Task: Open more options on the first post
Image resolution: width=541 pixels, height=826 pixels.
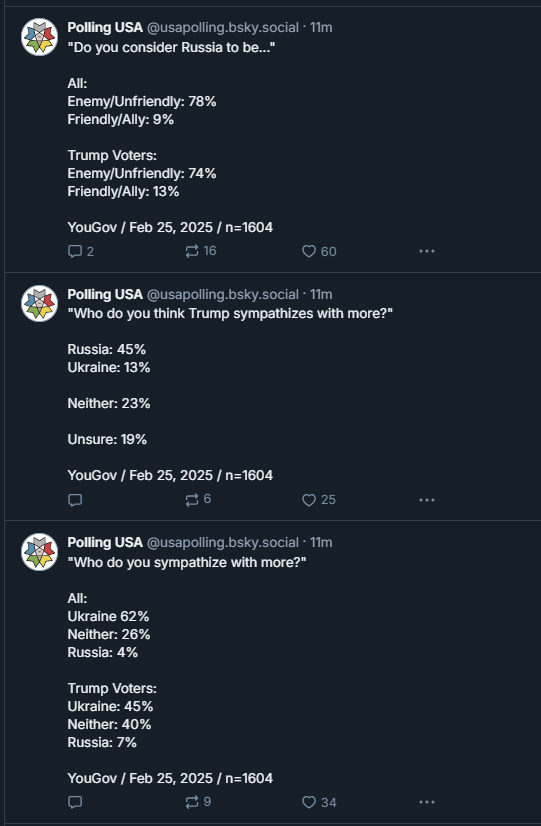Action: 427,251
